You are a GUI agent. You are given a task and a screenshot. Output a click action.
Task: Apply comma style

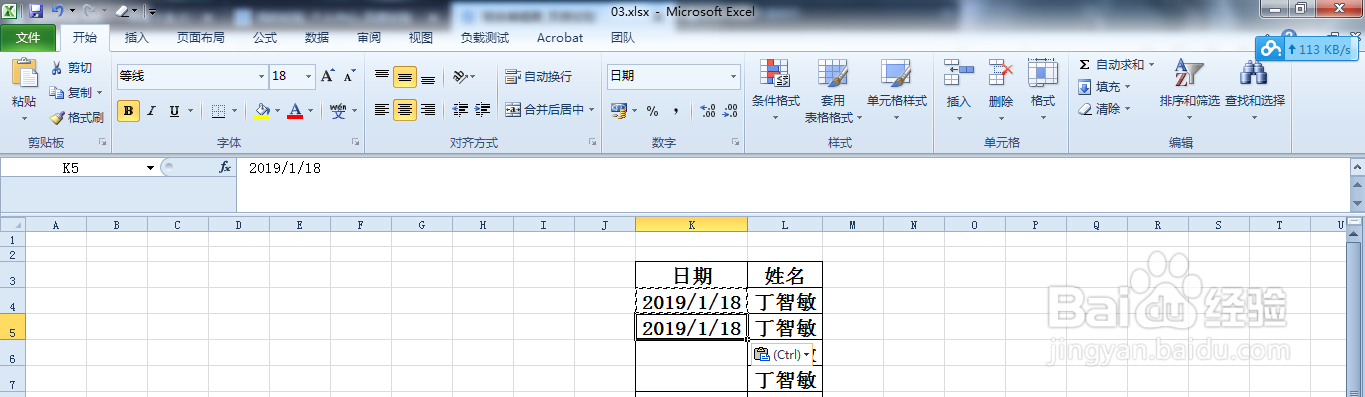point(676,110)
